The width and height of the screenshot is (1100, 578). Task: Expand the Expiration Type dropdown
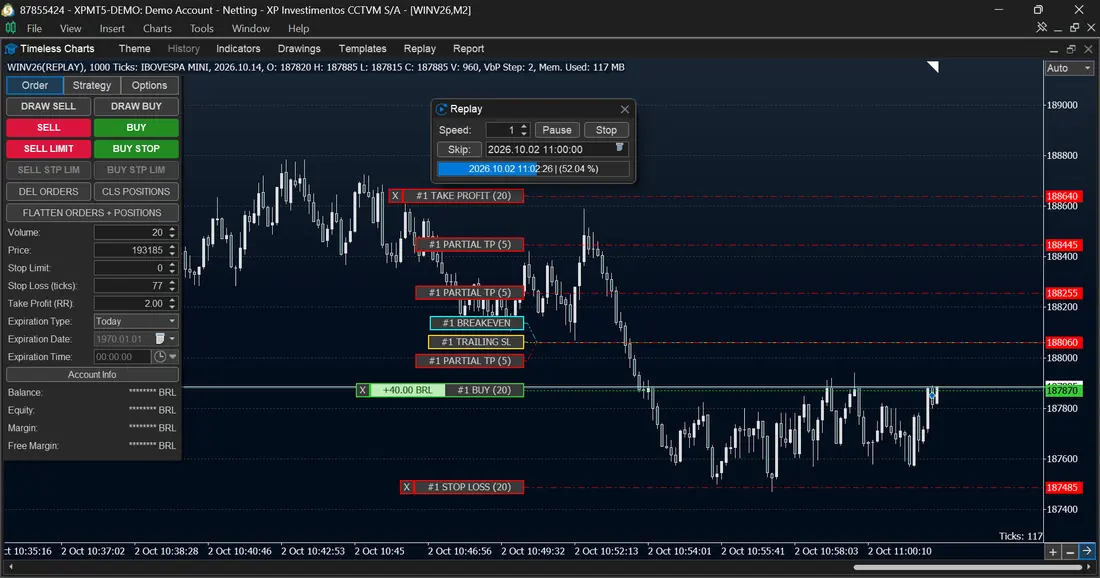click(x=172, y=321)
